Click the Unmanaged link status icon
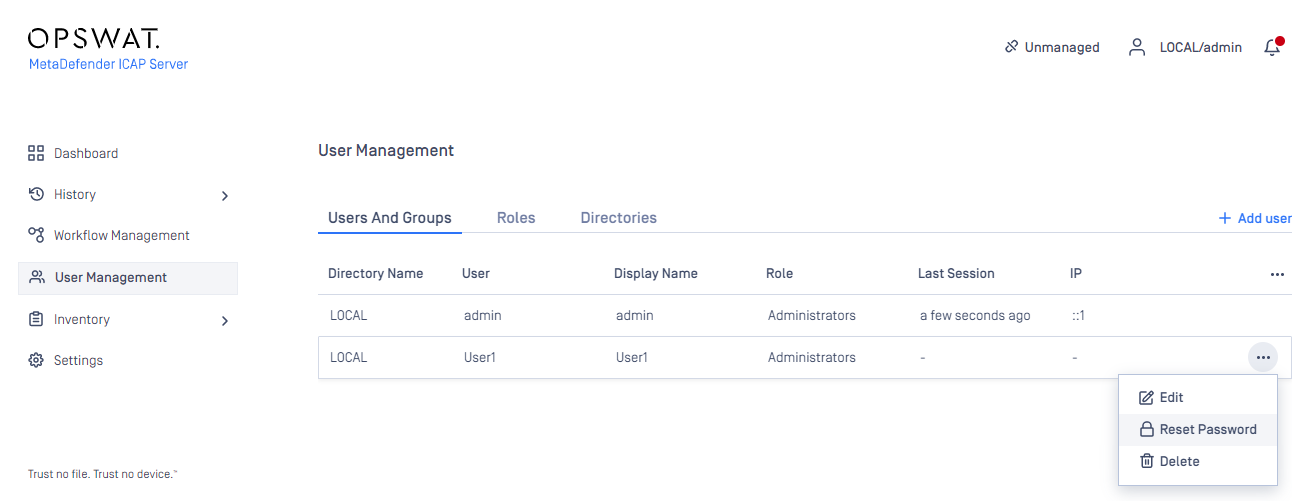The height and width of the screenshot is (501, 1299). pos(1011,47)
